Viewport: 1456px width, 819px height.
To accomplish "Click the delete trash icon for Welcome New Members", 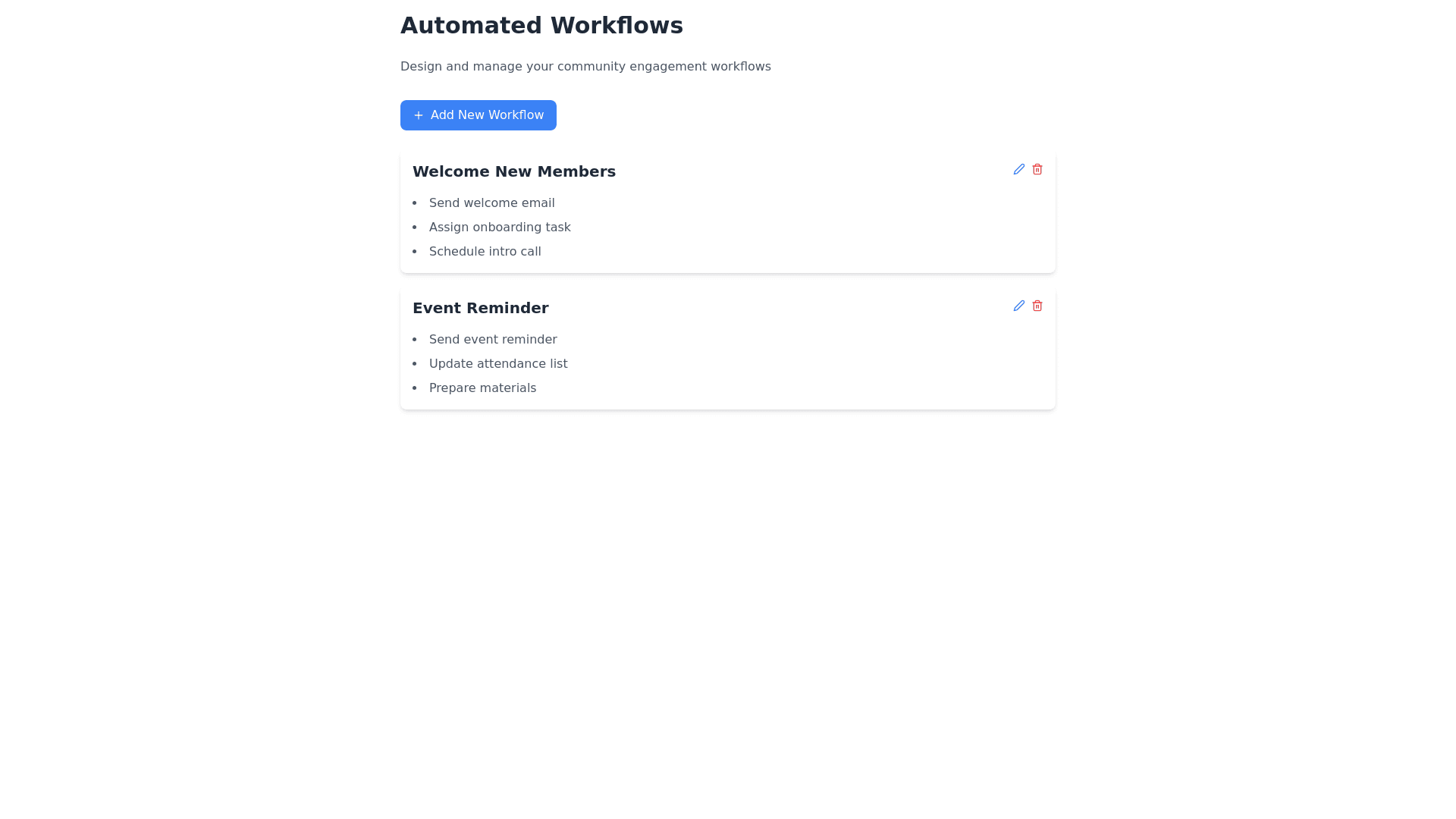I will pos(1037,169).
